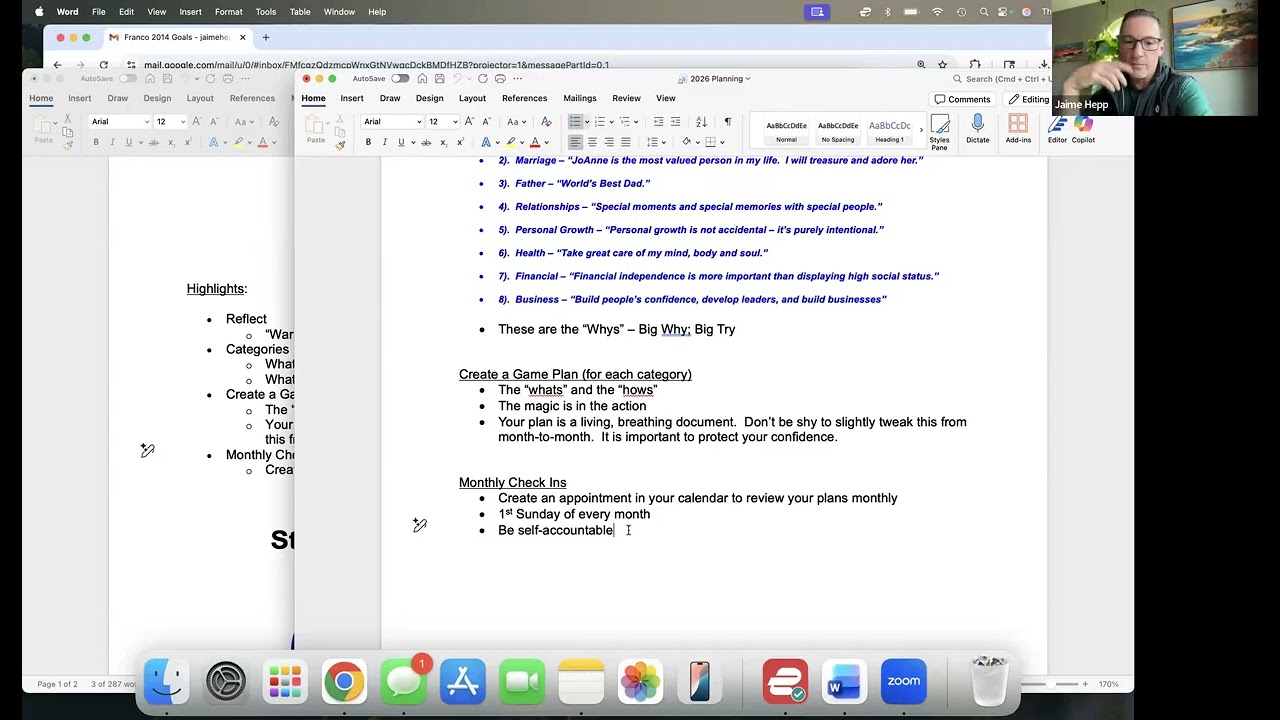Screen dimensions: 1280x720
Task: Click the font color red A in 2026 Planning
Action: (535, 142)
